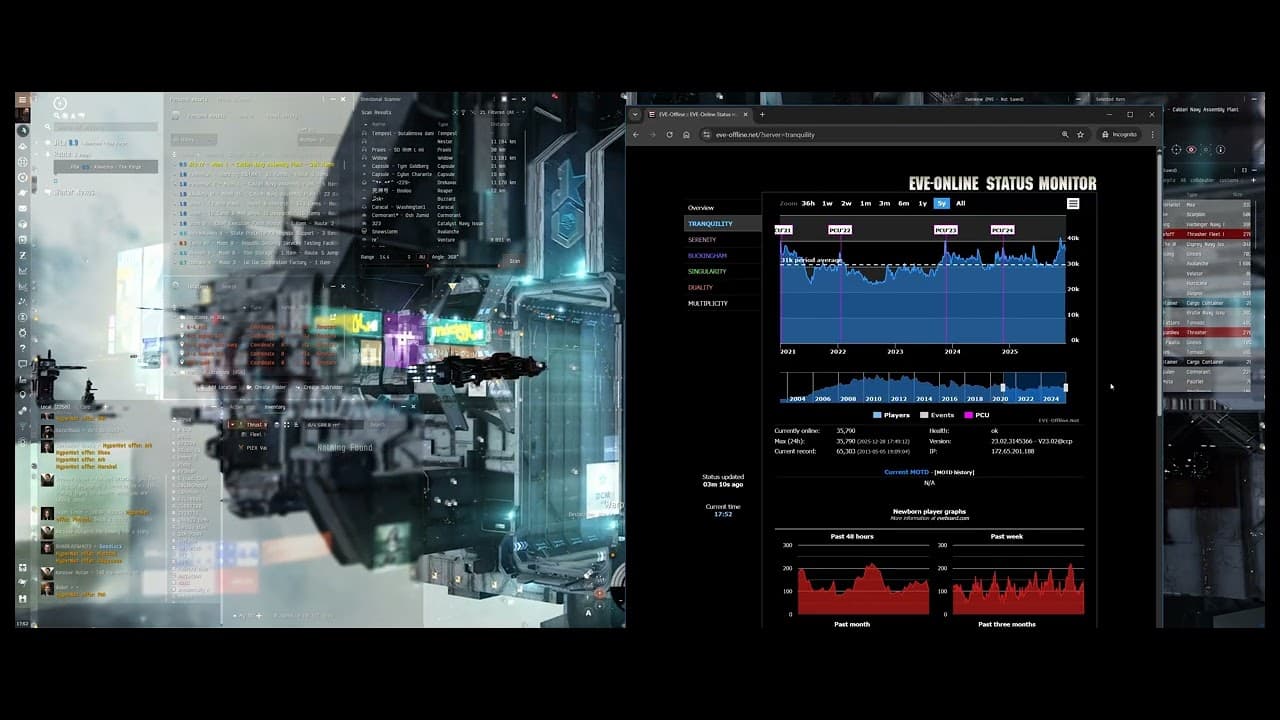Open the EVE Neocom hamburger menu
Screen dimensions: 1280x720
coord(22,100)
